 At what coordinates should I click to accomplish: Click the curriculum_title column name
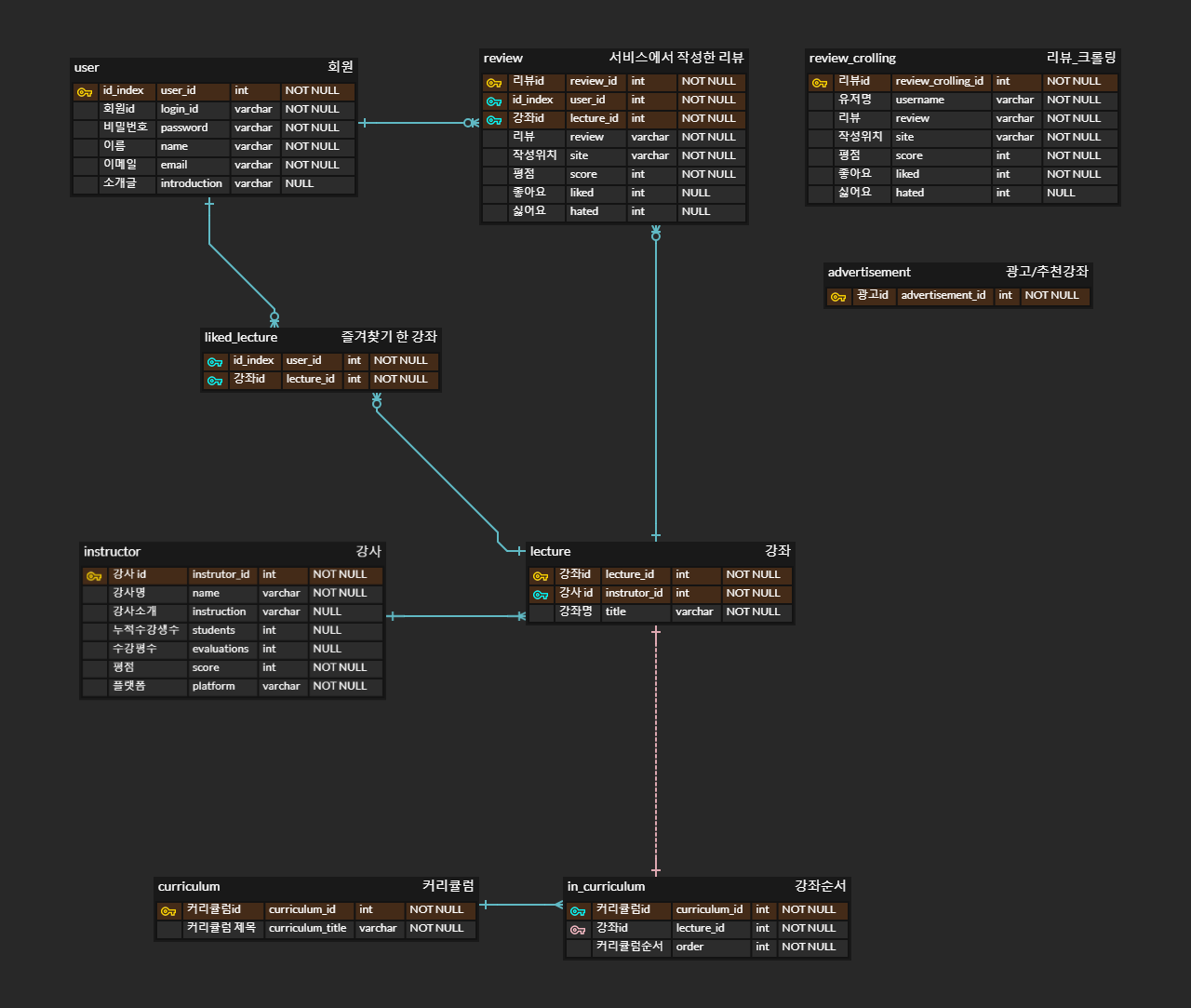(x=308, y=929)
